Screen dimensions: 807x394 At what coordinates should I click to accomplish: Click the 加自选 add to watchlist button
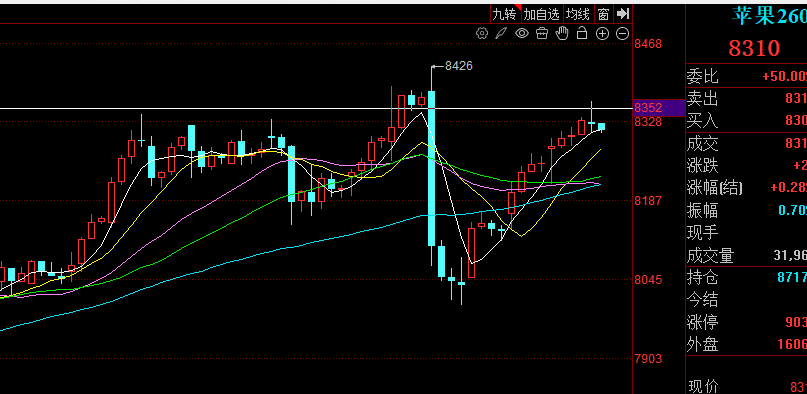(541, 14)
